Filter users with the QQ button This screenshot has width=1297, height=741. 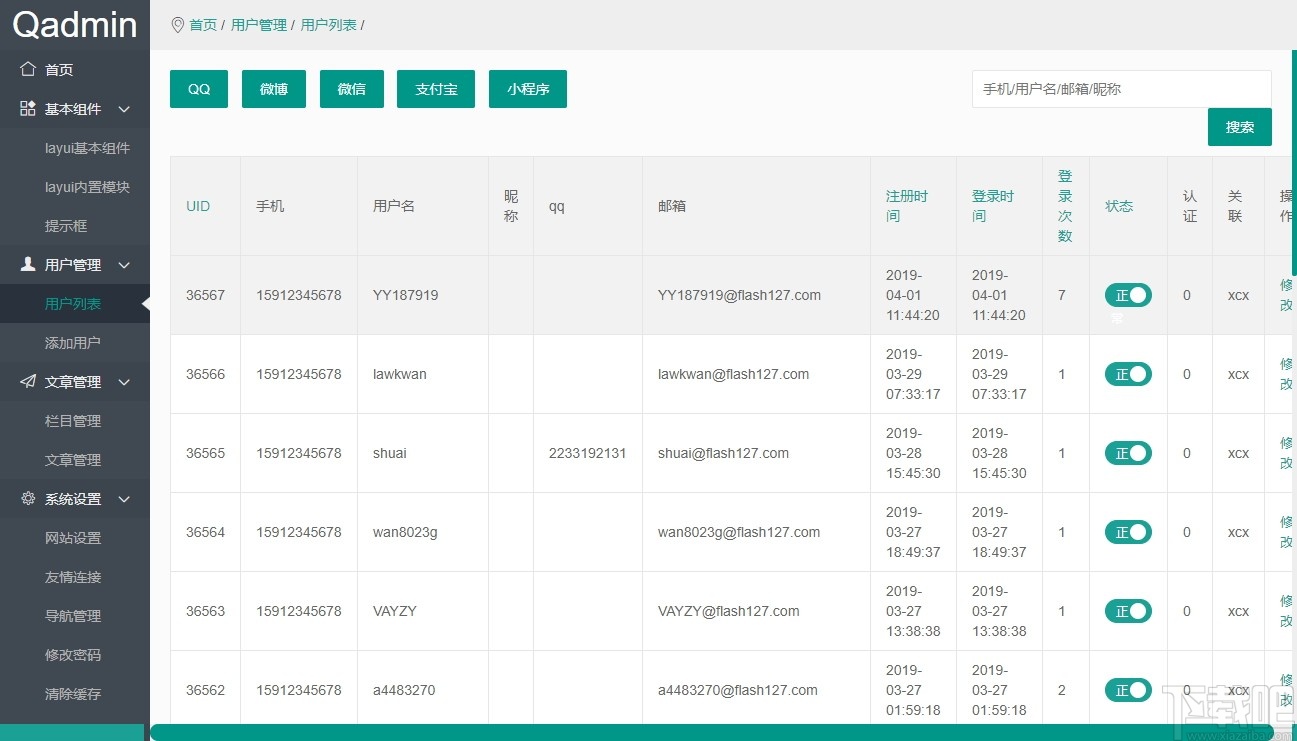[x=199, y=89]
